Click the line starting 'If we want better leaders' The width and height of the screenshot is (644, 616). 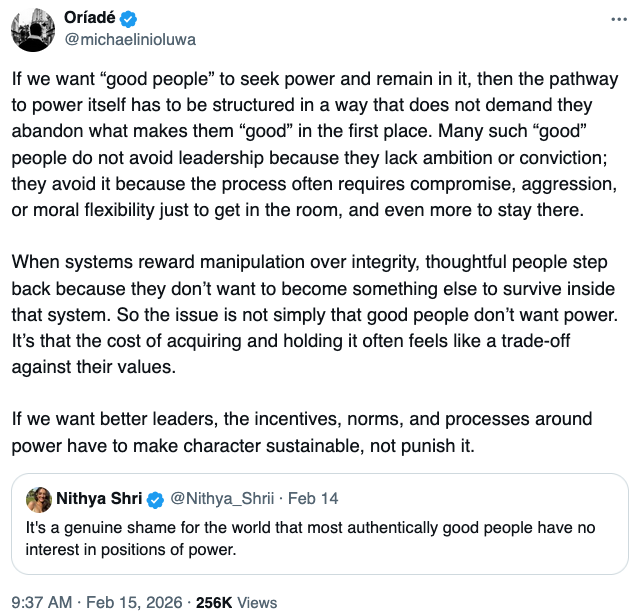point(302,418)
